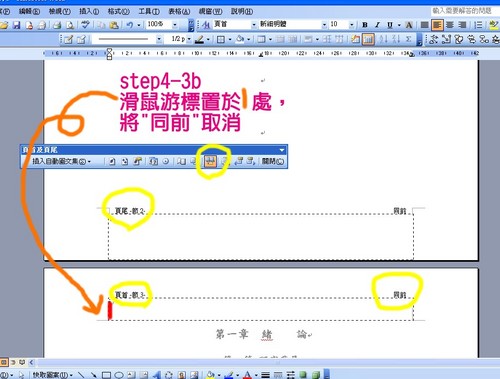This screenshot has width=500, height=379.
Task: Switch Between Header and Footer icon
Action: pyautogui.click(x=225, y=162)
